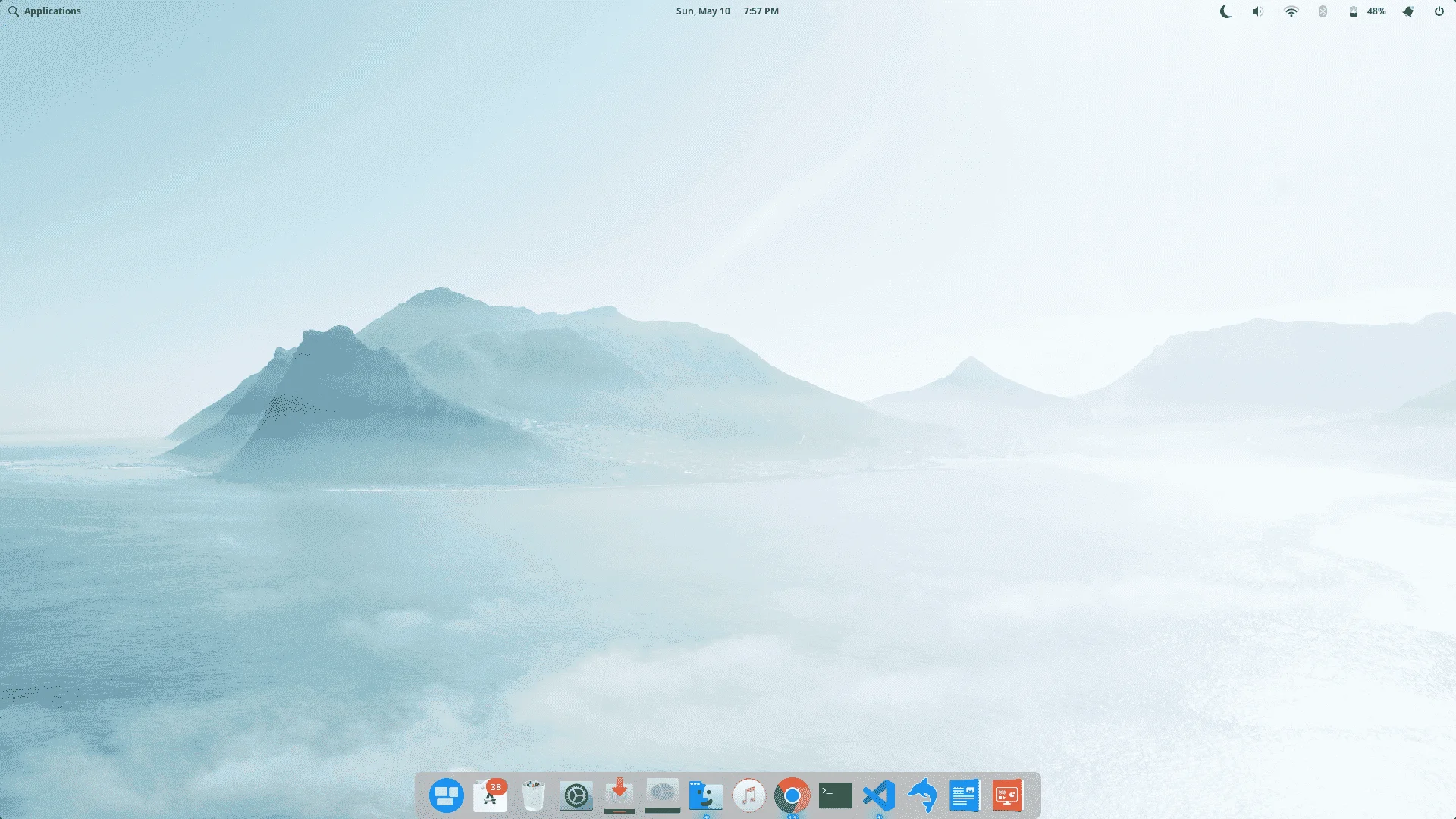
Task: Open the battery 48% power indicator
Action: click(x=1367, y=11)
